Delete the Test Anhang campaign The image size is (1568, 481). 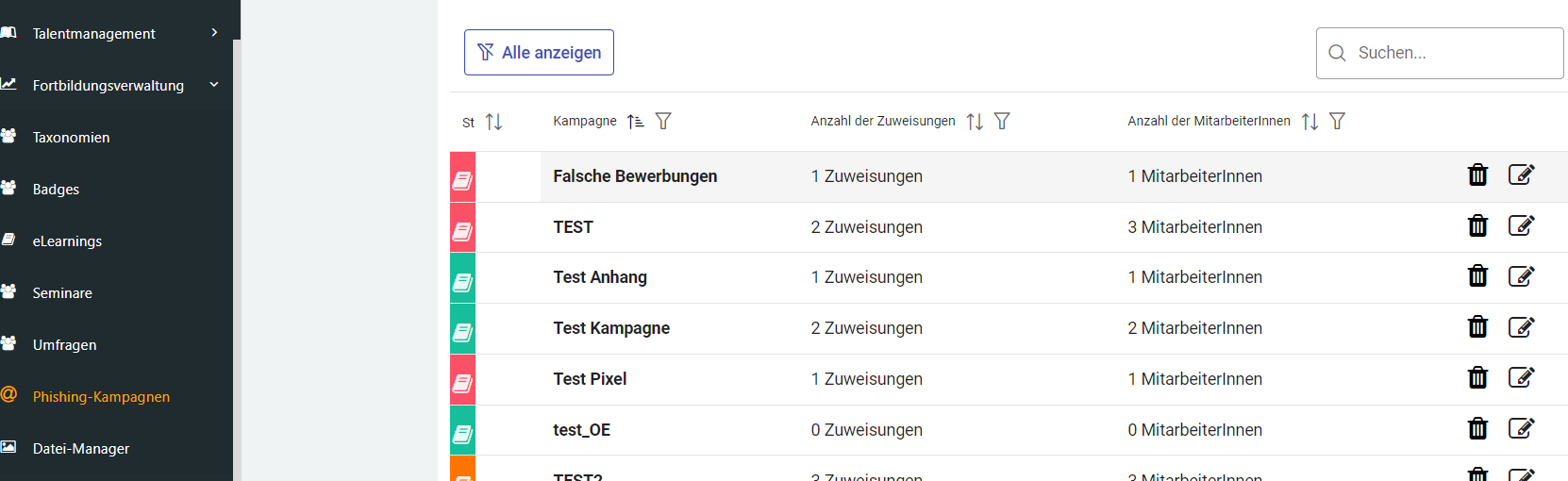pyautogui.click(x=1477, y=276)
